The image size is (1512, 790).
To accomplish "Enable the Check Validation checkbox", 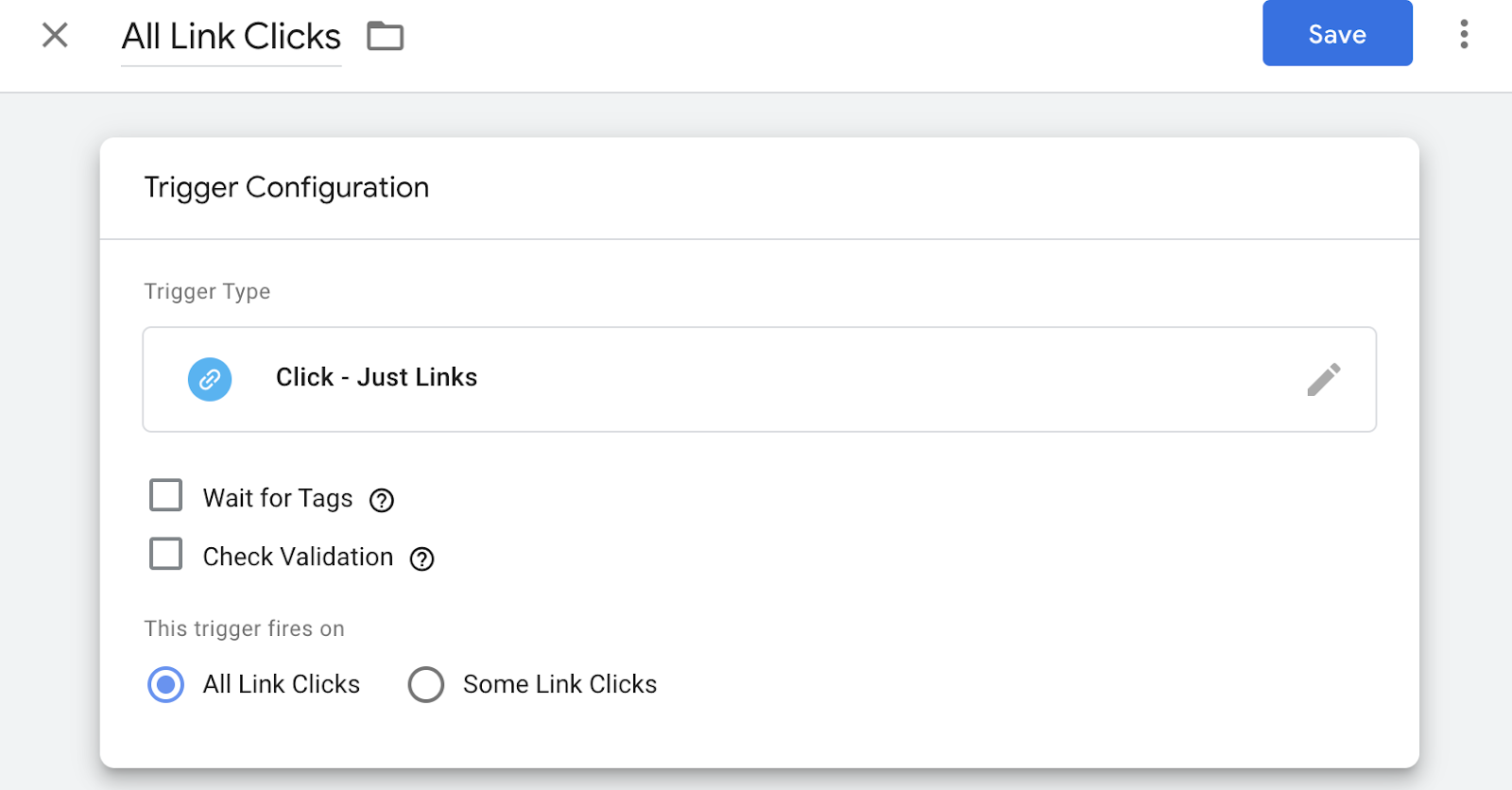I will pos(166,554).
